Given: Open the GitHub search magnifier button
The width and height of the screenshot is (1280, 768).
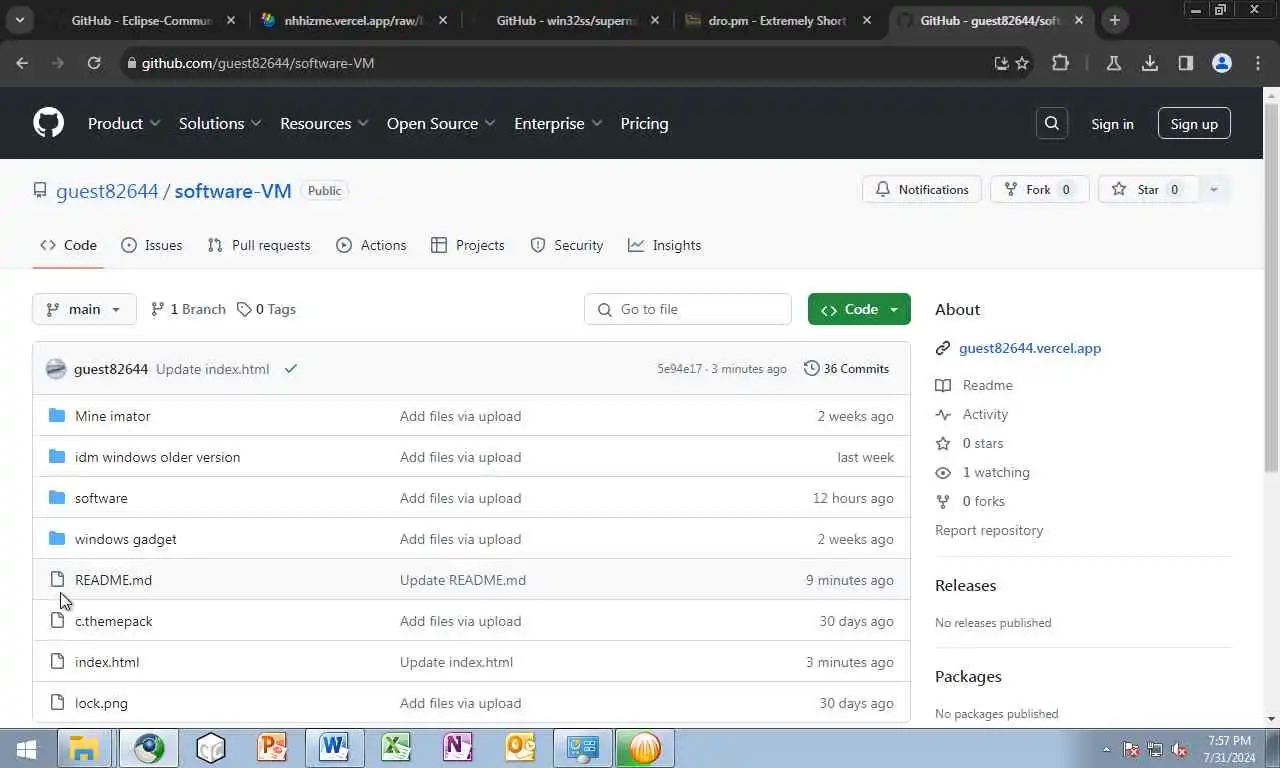Looking at the screenshot, I should coord(1052,123).
